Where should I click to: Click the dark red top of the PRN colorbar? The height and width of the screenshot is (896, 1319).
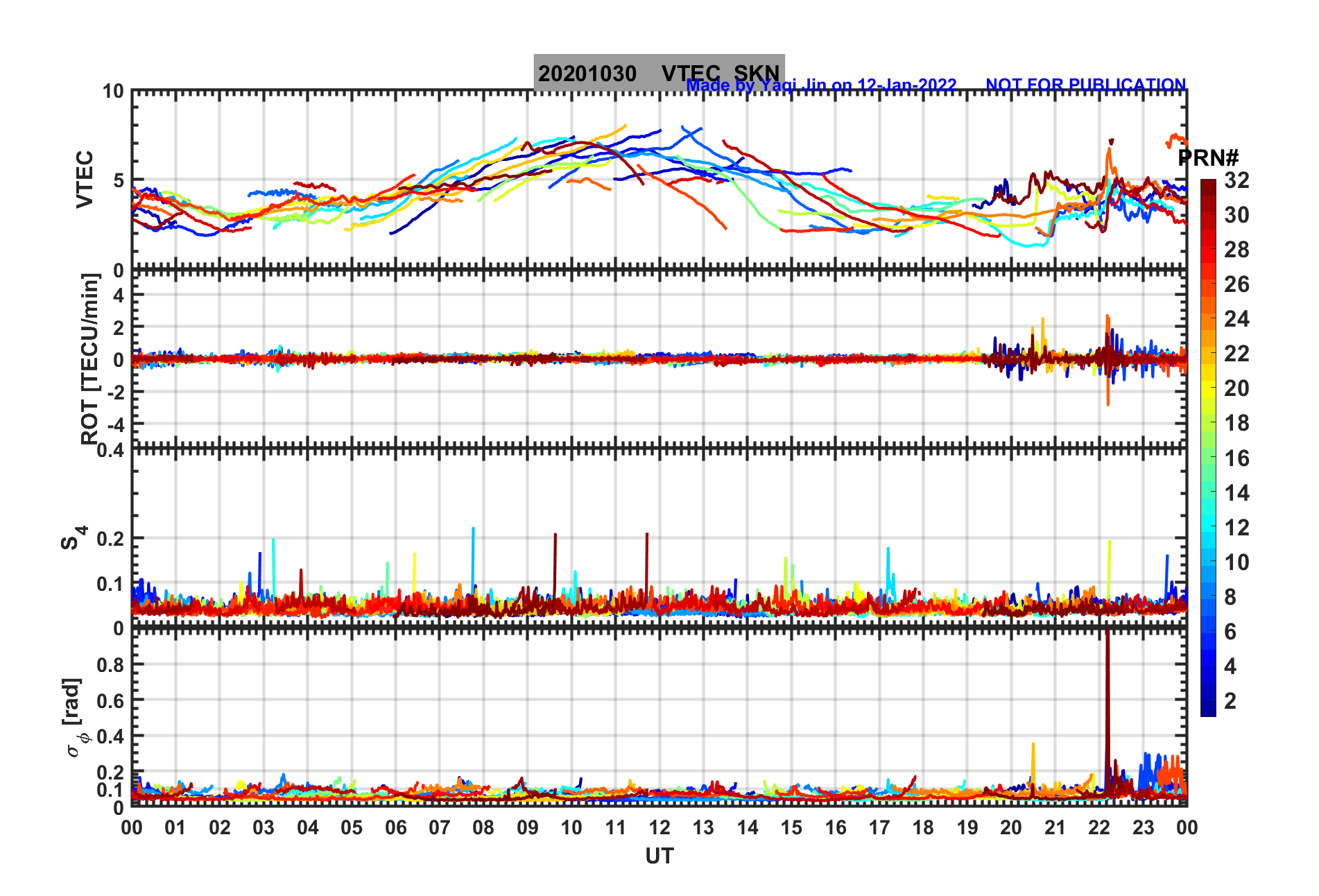click(x=1208, y=189)
